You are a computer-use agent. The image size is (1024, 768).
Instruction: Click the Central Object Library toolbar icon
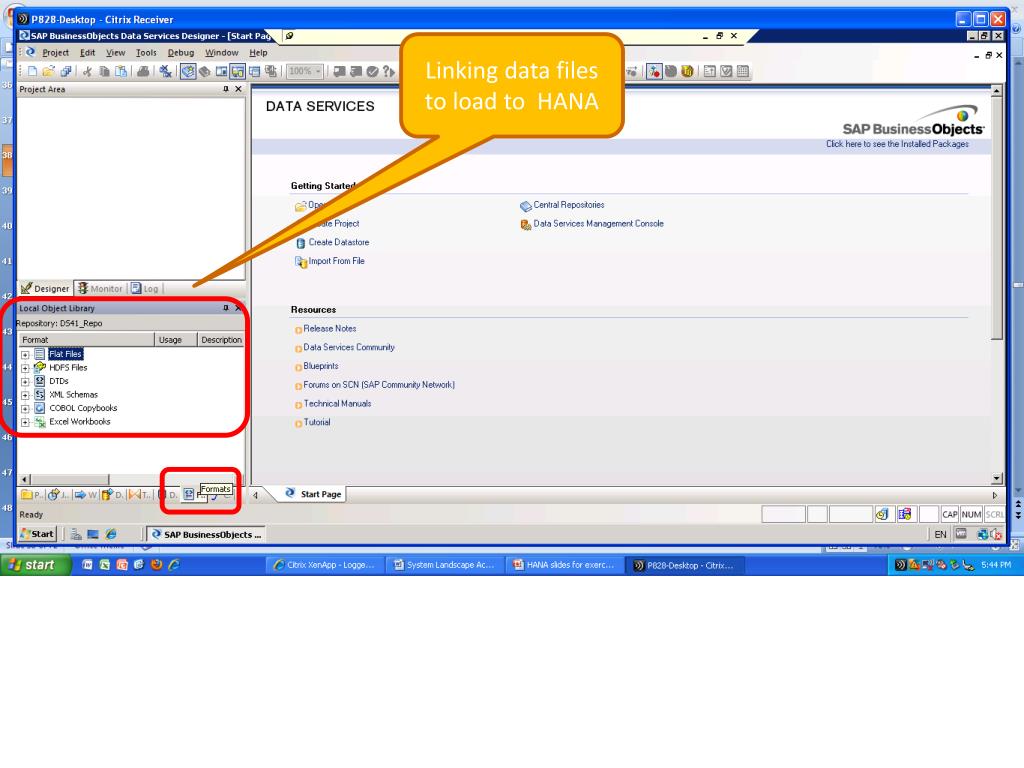coord(204,71)
